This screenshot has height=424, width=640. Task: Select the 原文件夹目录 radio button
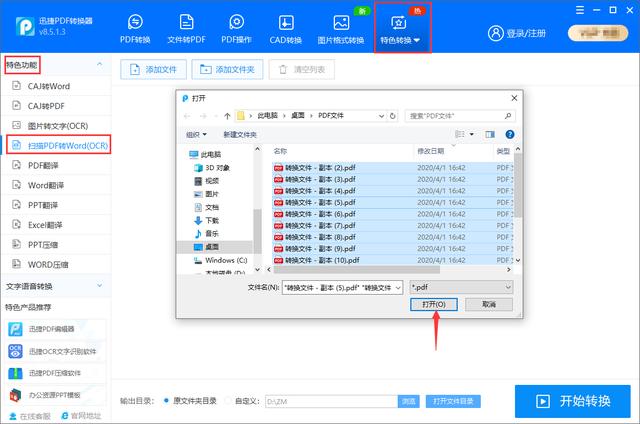166,401
